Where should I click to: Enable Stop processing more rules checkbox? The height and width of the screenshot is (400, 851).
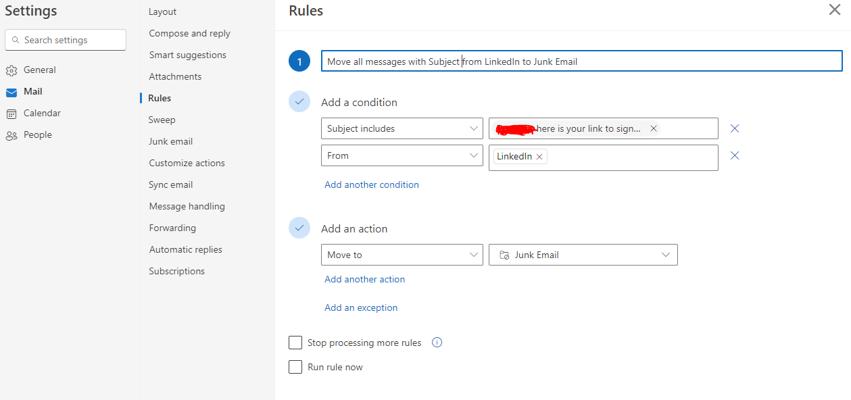coord(295,343)
